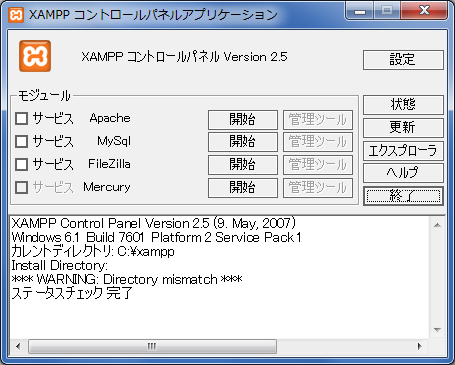Viewport: 455px width, 365px height.
Task: Click the "Windows 6.1 Build 7601" log line
Action: point(156,237)
